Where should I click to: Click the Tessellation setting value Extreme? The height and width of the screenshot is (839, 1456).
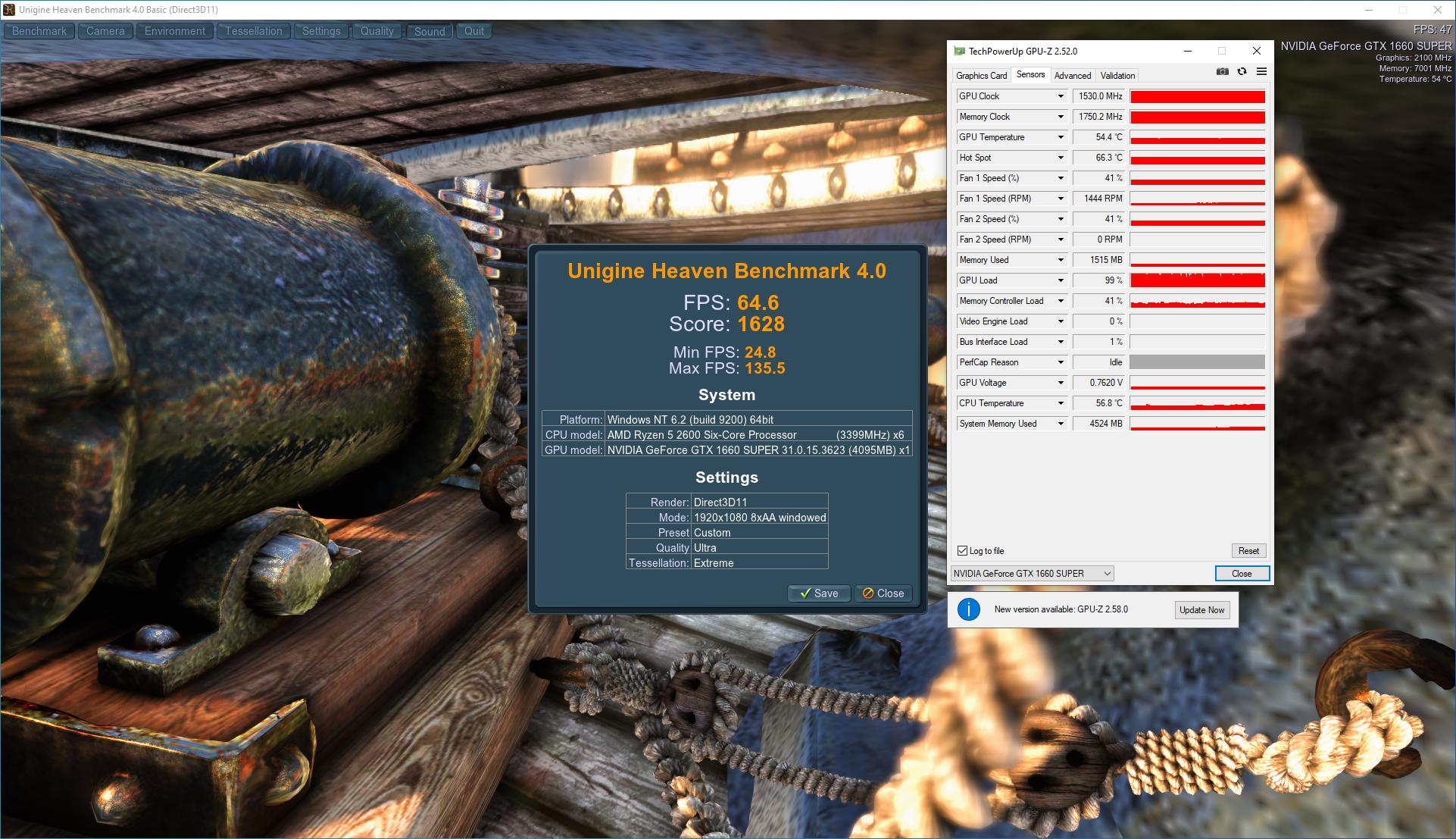coord(714,563)
